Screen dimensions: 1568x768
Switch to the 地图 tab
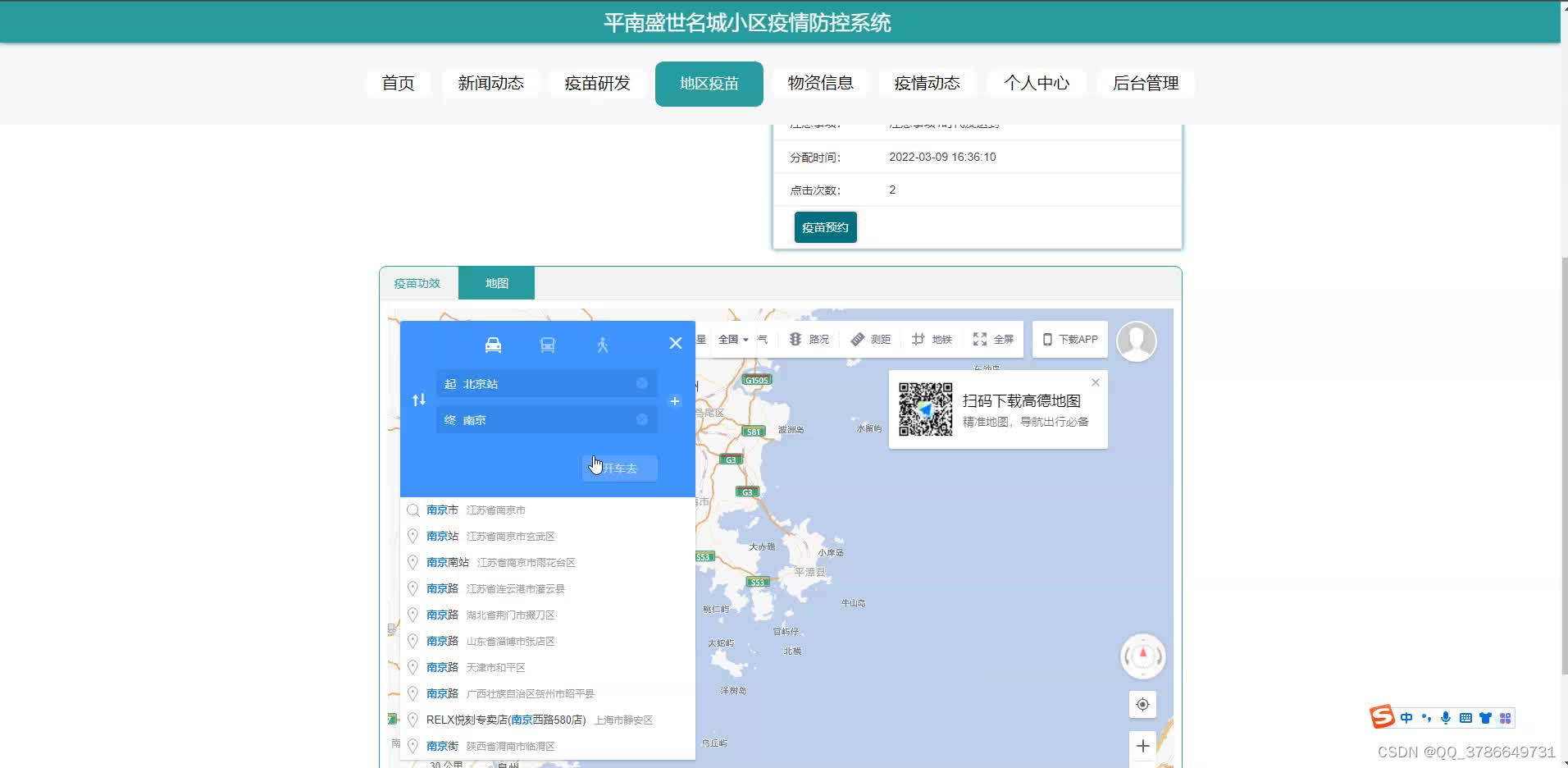[496, 283]
